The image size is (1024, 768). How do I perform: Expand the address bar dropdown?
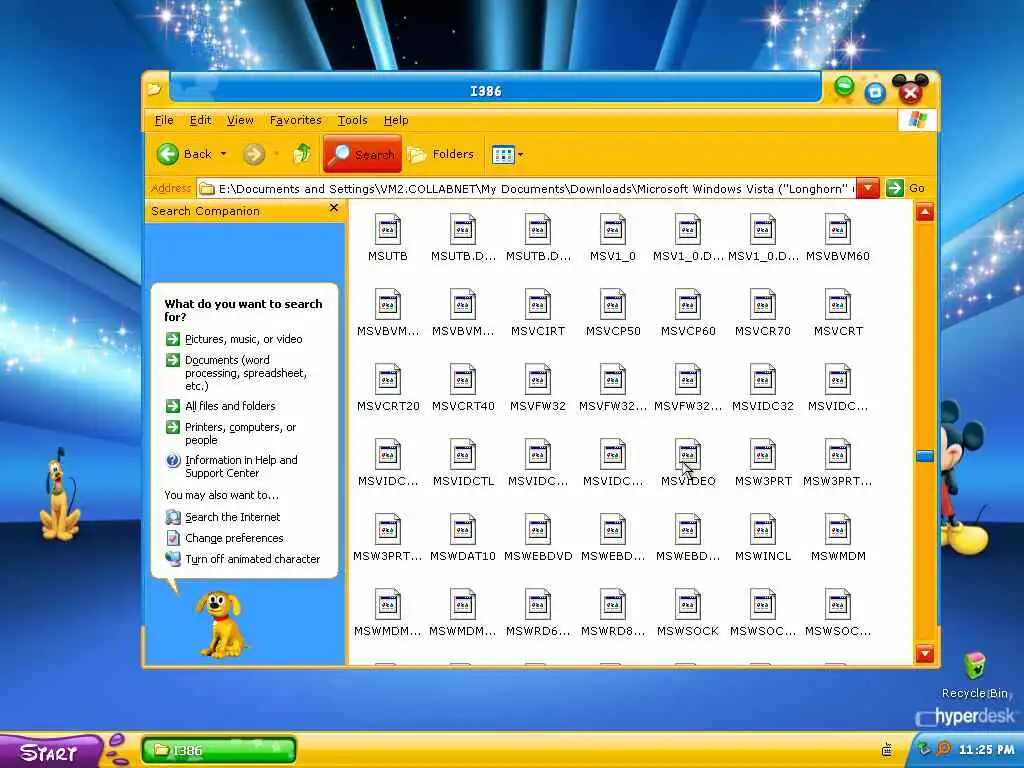pos(867,189)
